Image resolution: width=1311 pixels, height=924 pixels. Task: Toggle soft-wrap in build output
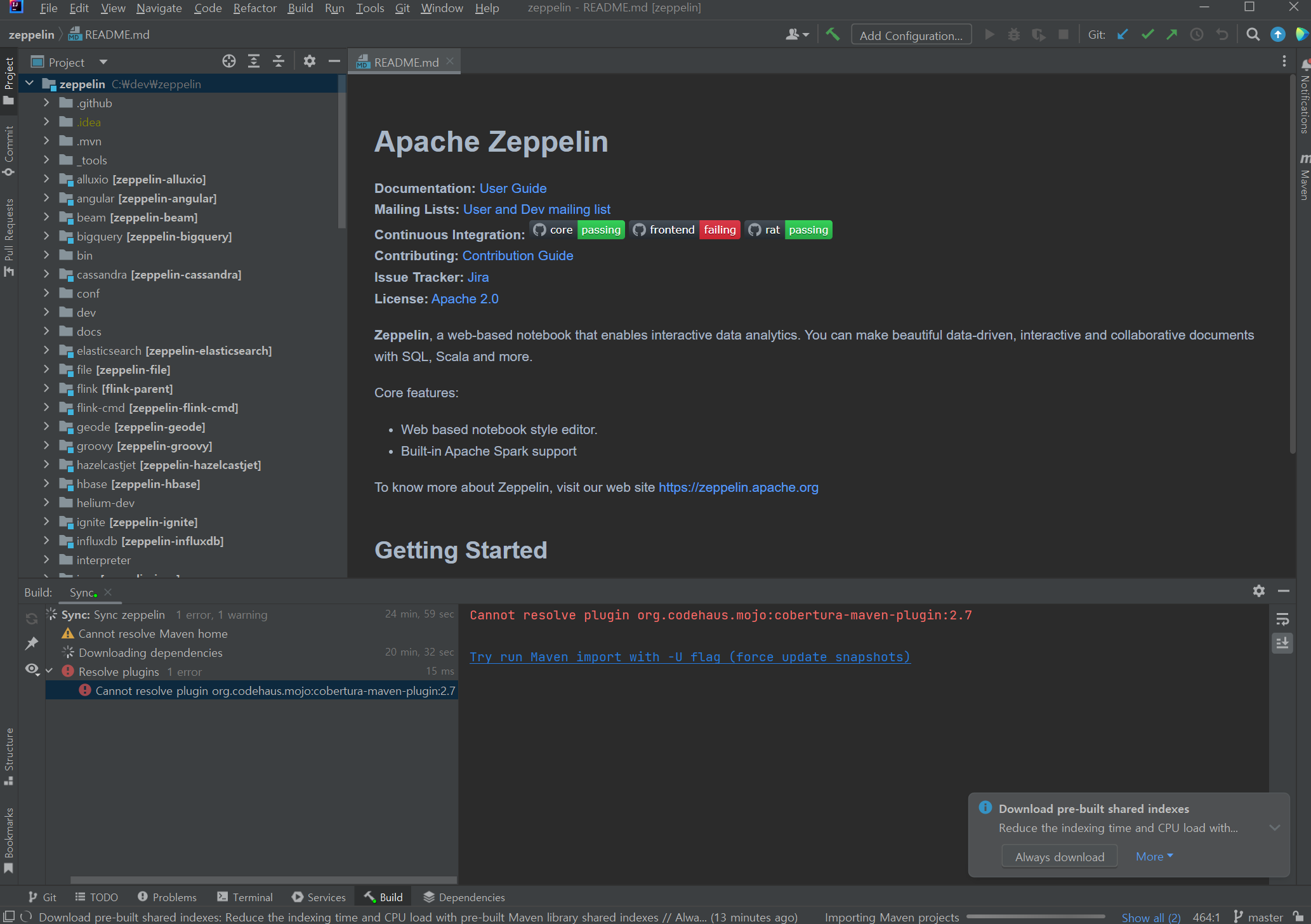(x=1282, y=619)
